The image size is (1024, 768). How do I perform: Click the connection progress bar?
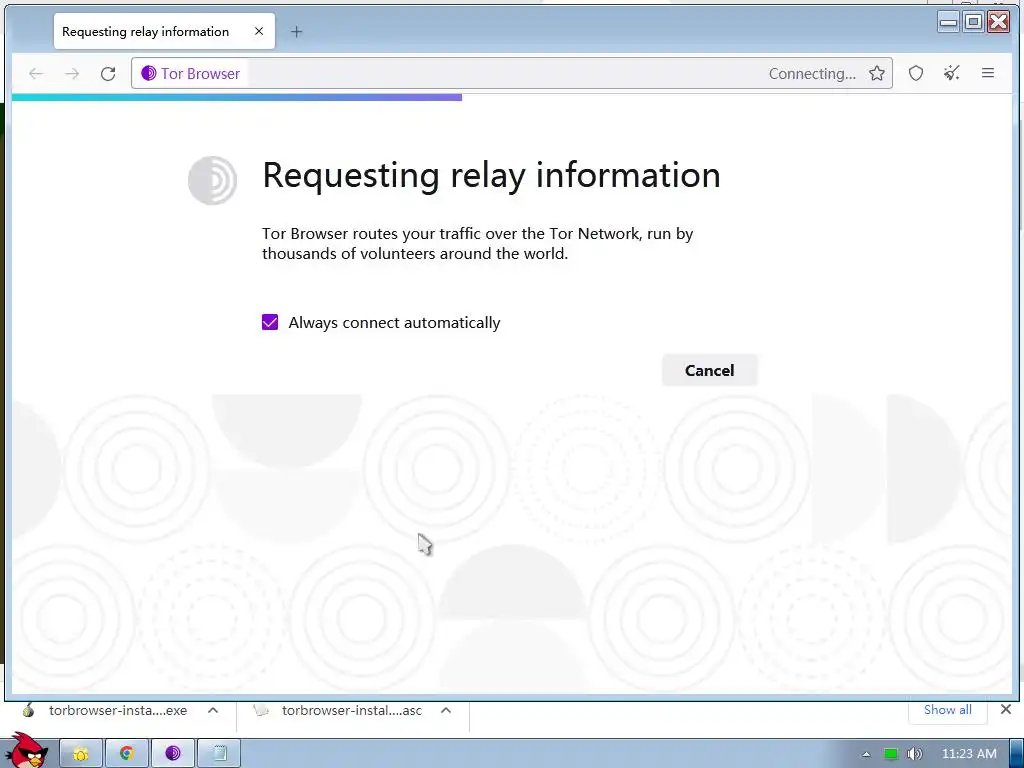point(236,97)
